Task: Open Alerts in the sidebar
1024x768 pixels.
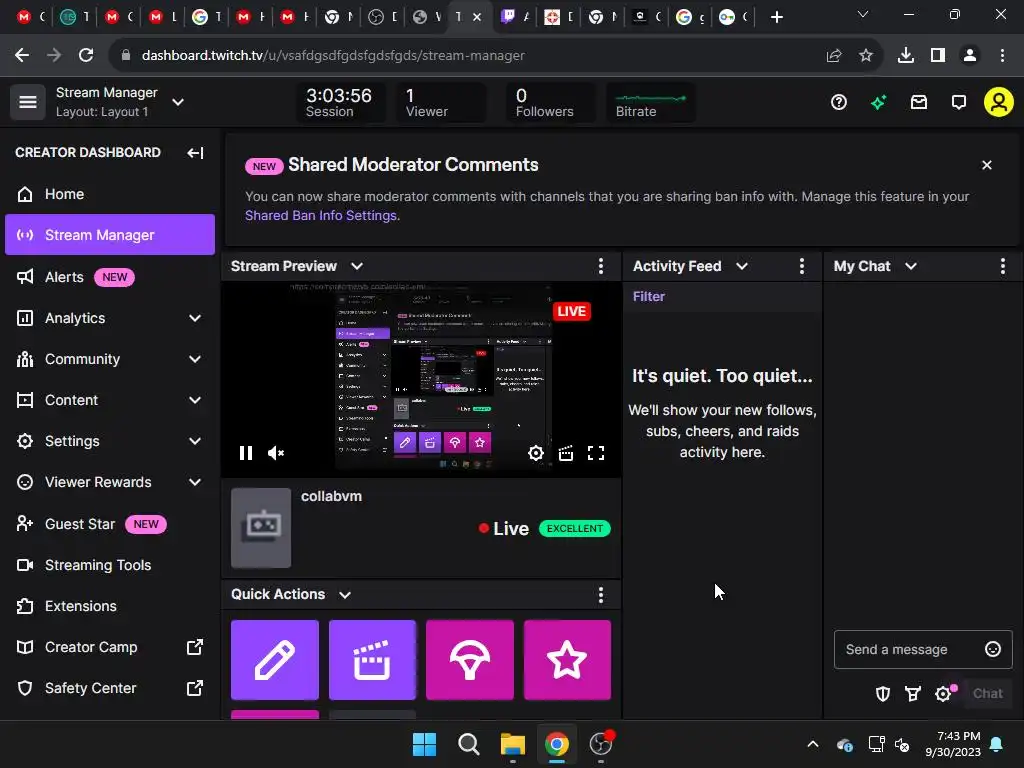Action: (x=110, y=277)
